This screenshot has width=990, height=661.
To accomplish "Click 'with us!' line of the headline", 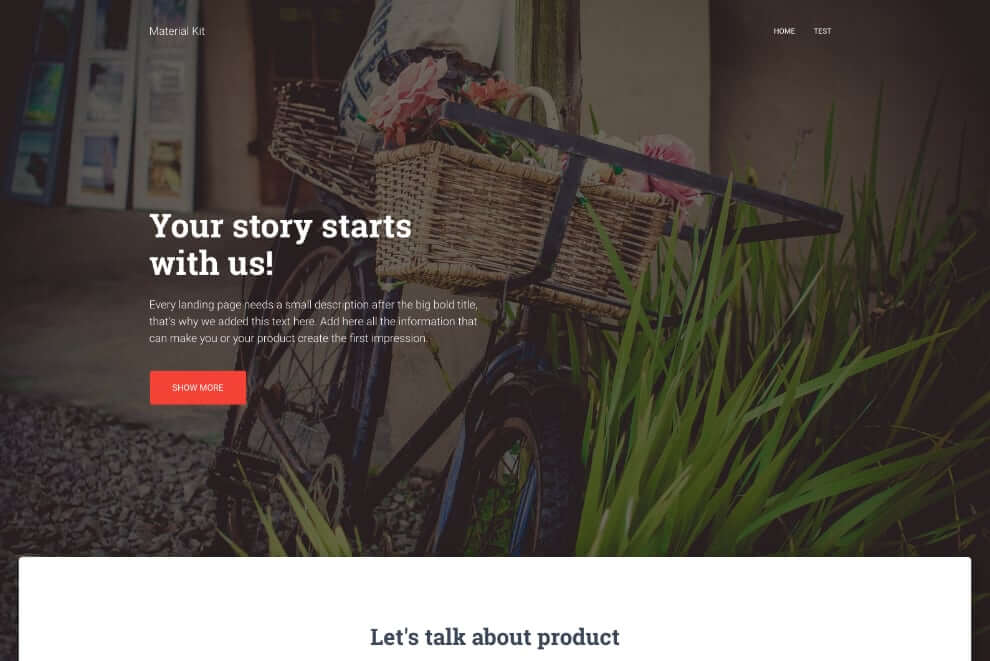I will click(212, 263).
